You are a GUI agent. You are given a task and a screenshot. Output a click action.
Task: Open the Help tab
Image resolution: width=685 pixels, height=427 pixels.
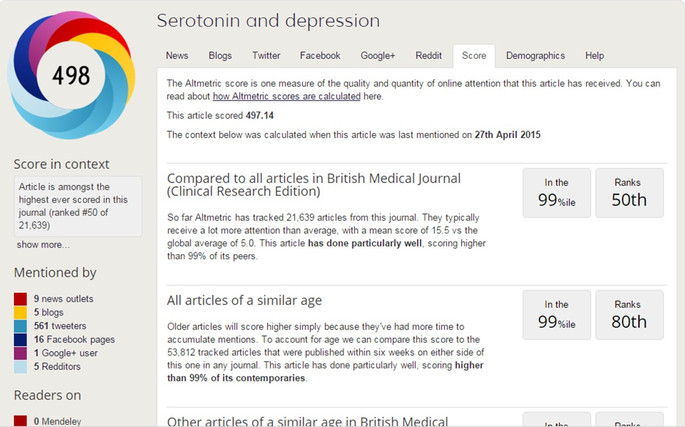point(595,56)
